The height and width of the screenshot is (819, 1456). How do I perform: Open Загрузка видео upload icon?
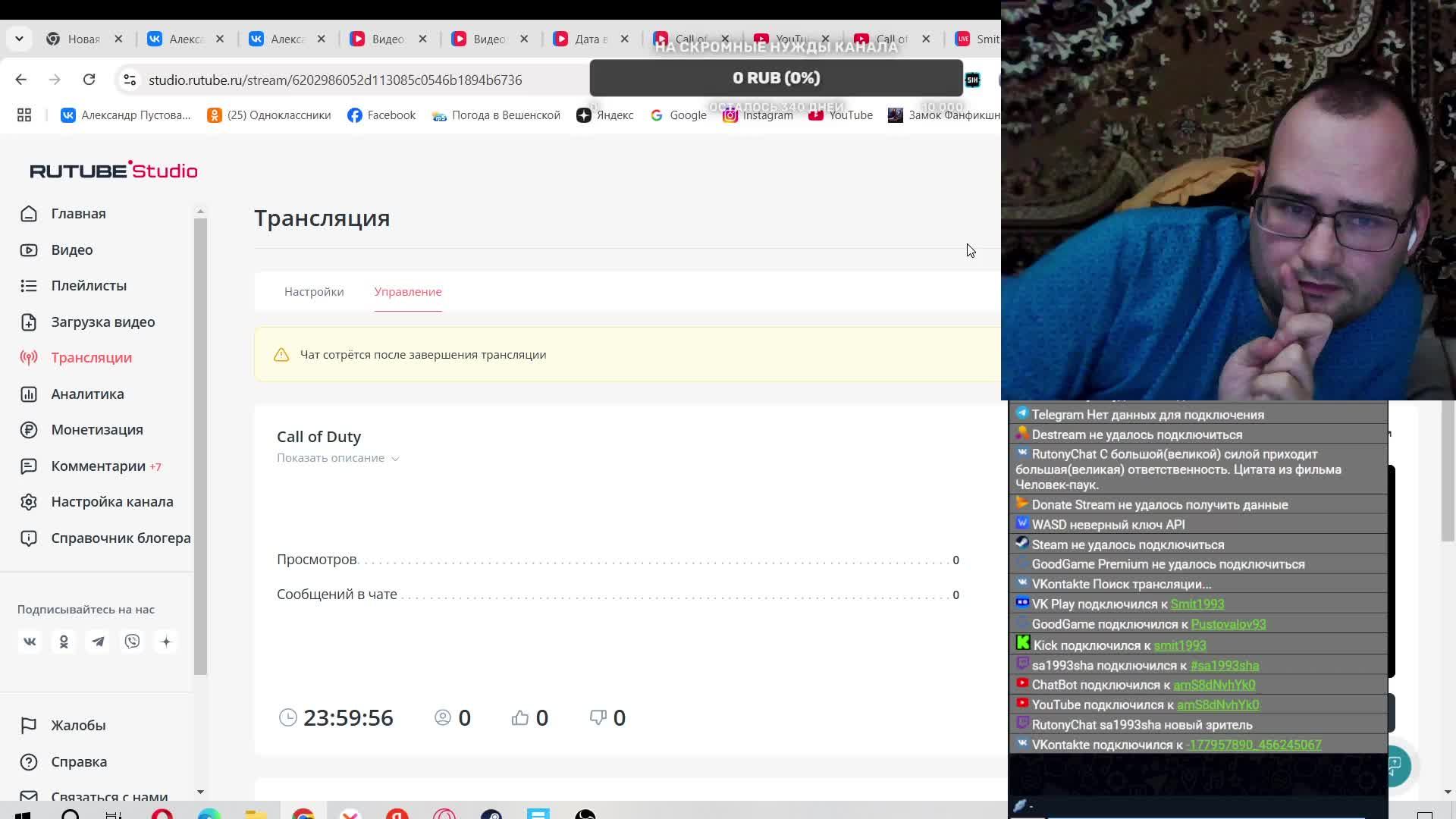29,322
